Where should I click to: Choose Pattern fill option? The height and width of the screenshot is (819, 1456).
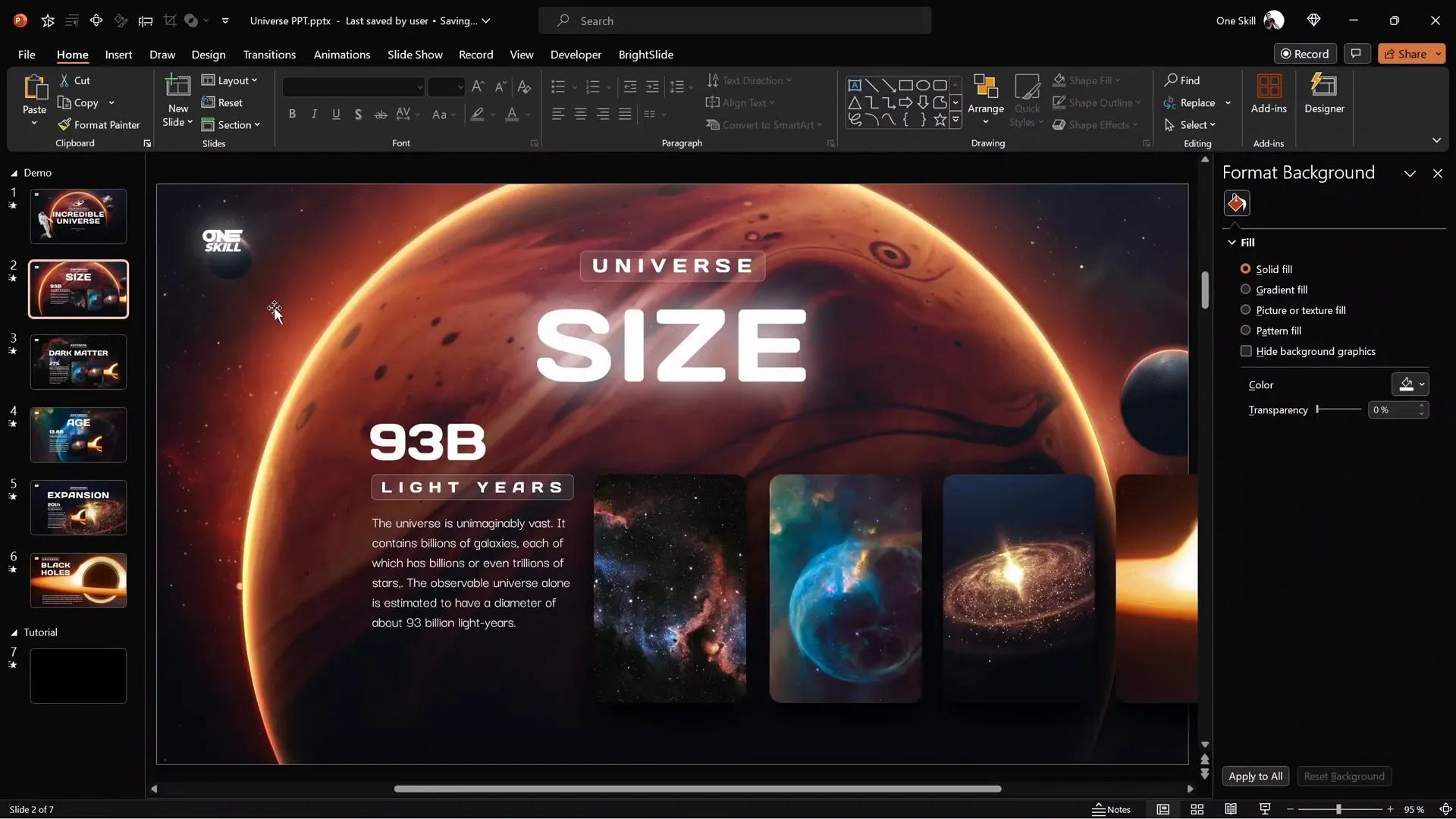[1270, 331]
